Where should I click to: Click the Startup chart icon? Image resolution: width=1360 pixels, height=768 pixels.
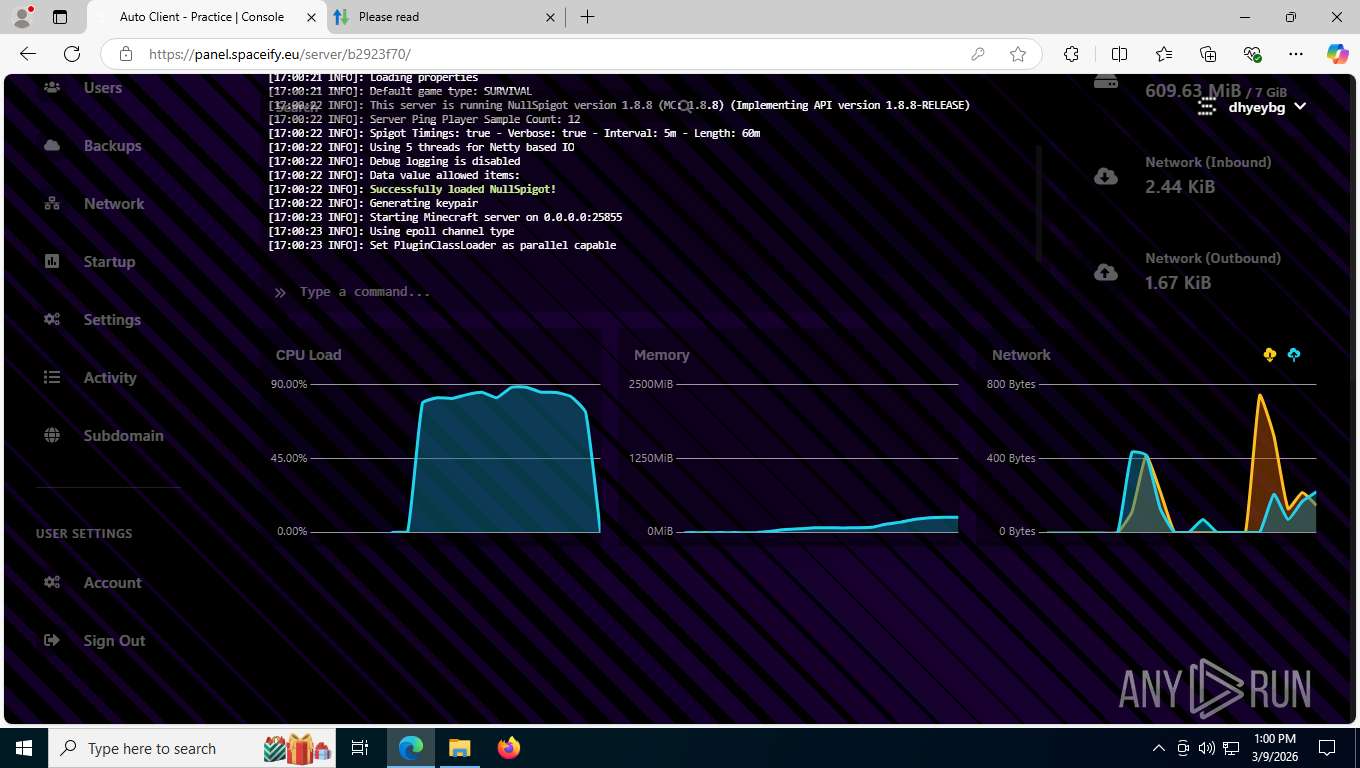click(x=52, y=262)
